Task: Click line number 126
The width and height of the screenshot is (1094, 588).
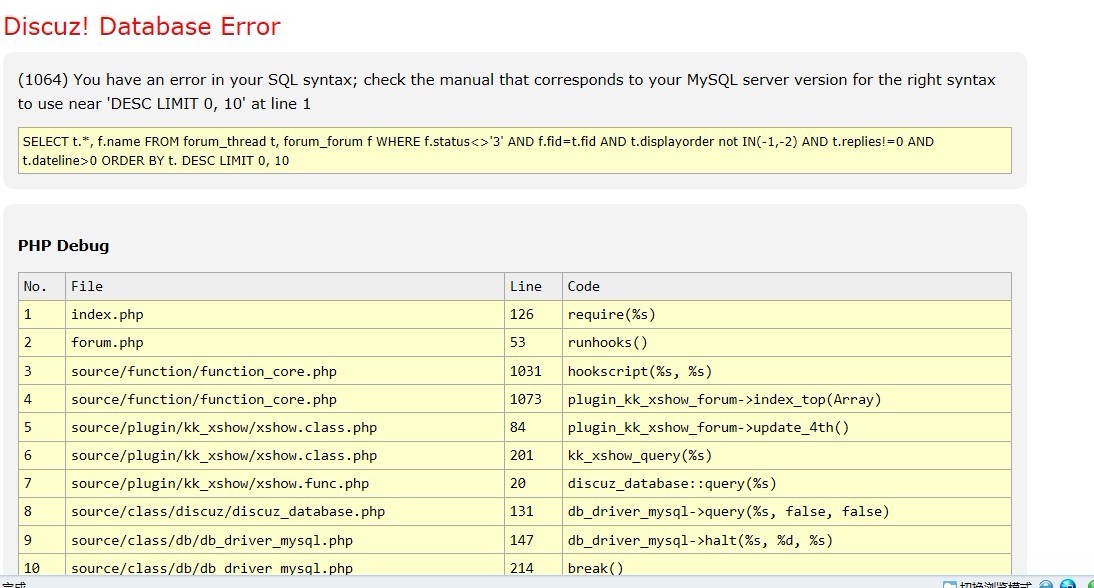Action: 533,315
